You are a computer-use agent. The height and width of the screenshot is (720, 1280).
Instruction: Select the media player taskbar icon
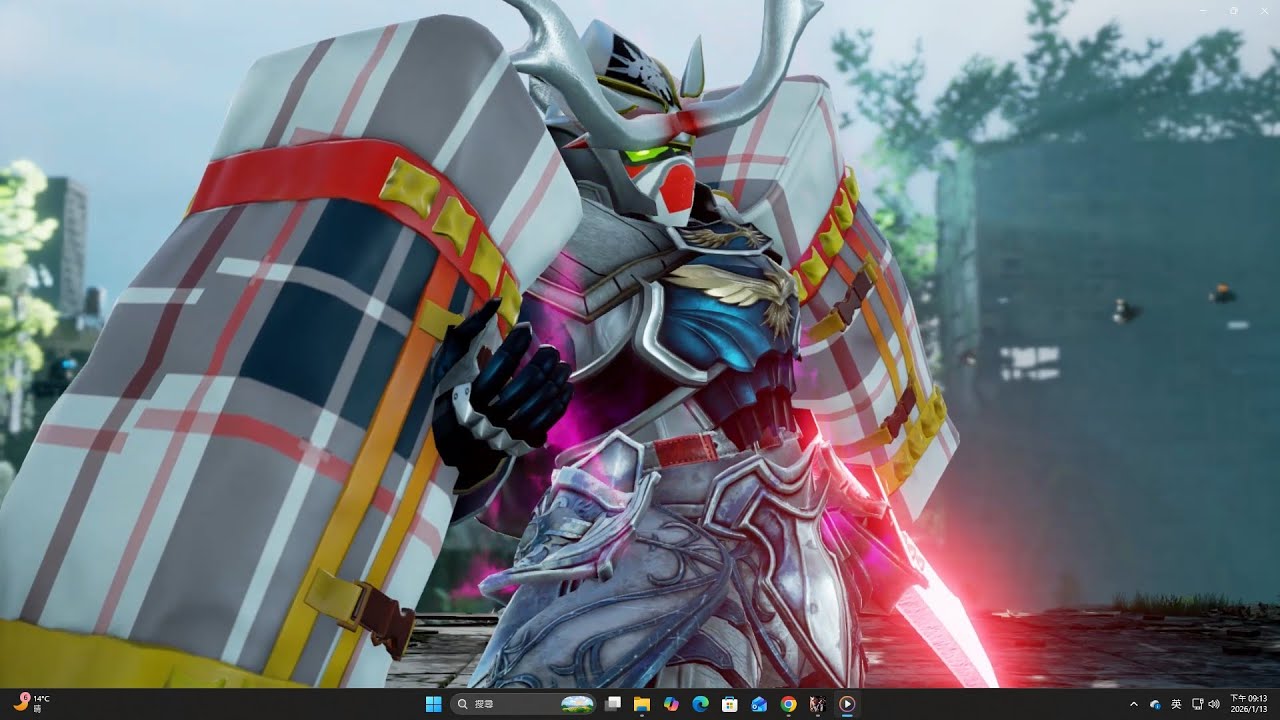coord(847,704)
